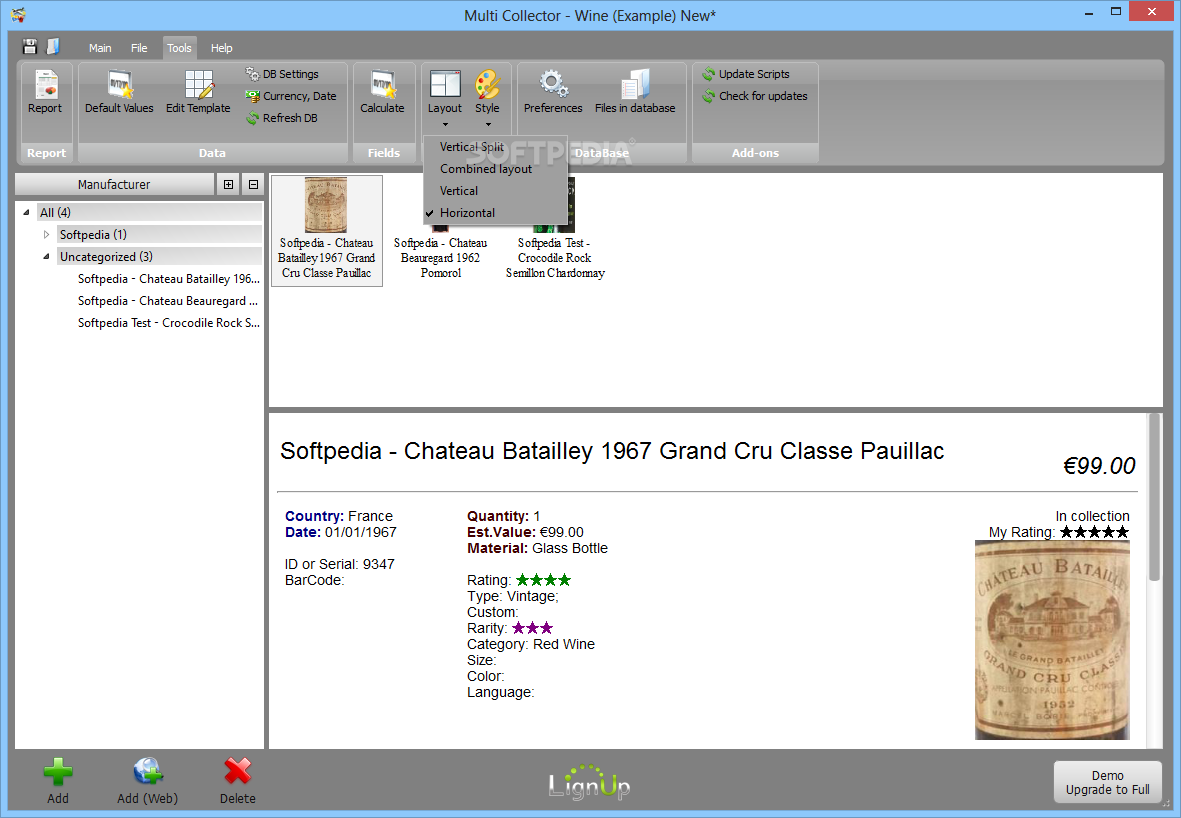Select tree row Softpedia - Chateau Batailley 196...
Viewport: 1181px width, 818px height.
(169, 279)
